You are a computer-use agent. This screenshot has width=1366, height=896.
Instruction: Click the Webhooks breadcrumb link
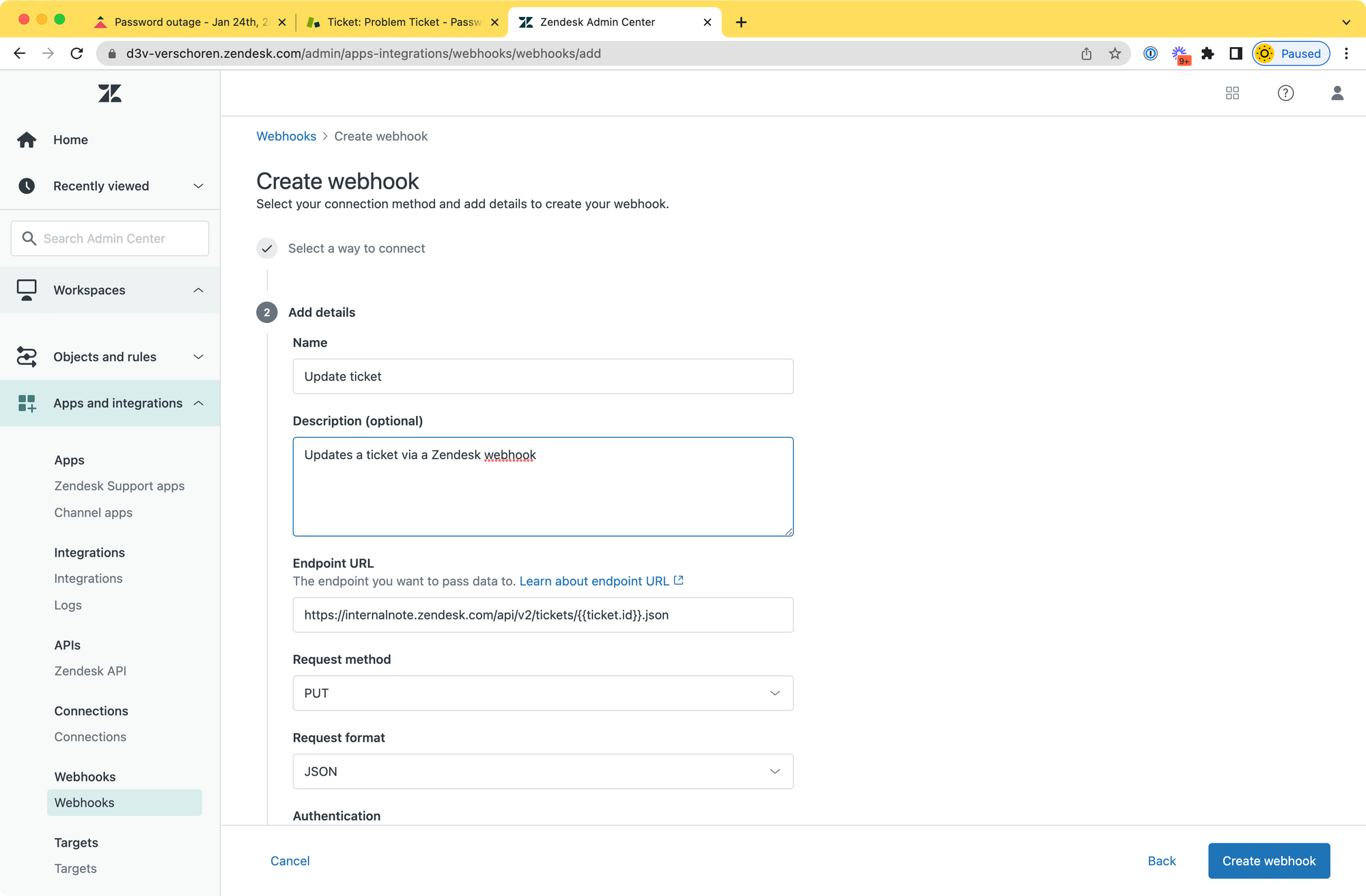286,137
